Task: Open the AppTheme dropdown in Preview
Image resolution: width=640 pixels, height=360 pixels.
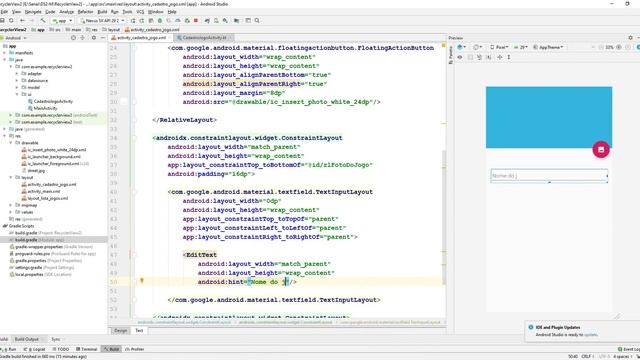Action: [x=548, y=47]
